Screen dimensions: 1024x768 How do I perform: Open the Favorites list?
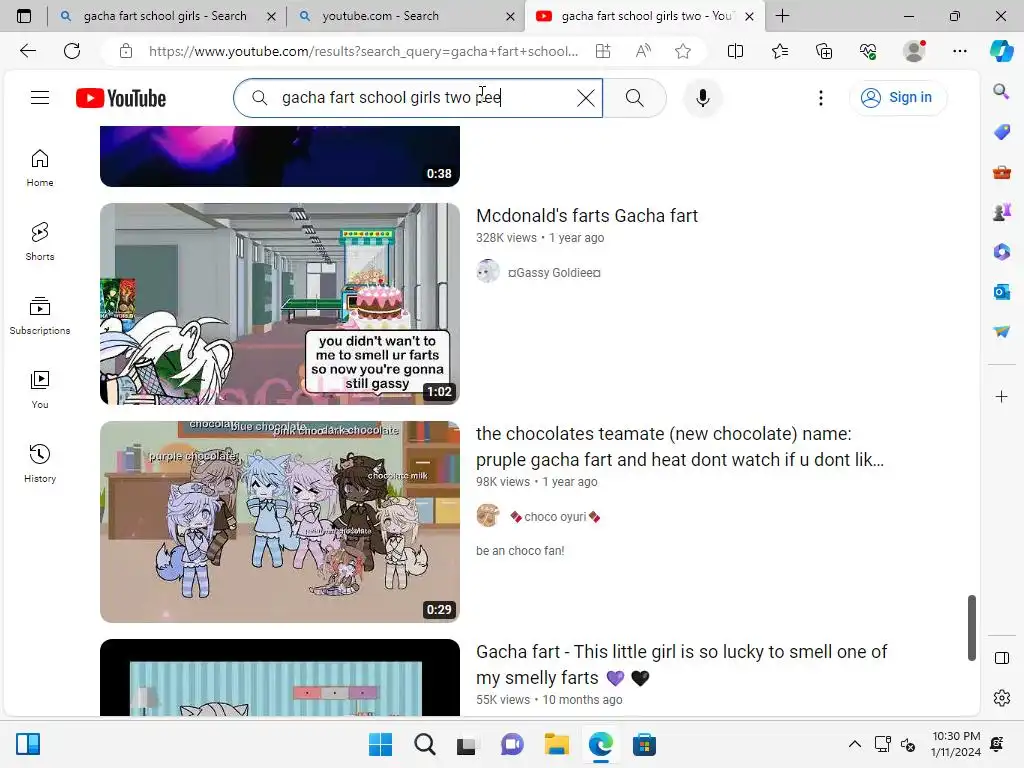pyautogui.click(x=780, y=51)
